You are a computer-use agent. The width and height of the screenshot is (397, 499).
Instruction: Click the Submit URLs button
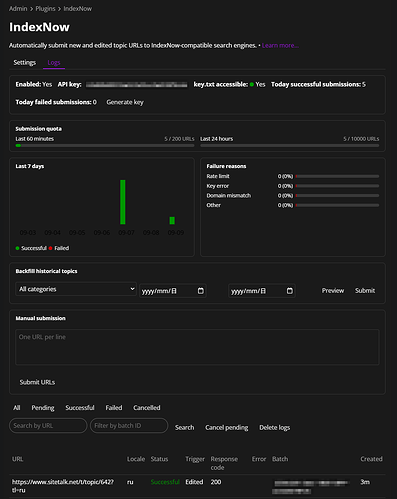(x=37, y=382)
